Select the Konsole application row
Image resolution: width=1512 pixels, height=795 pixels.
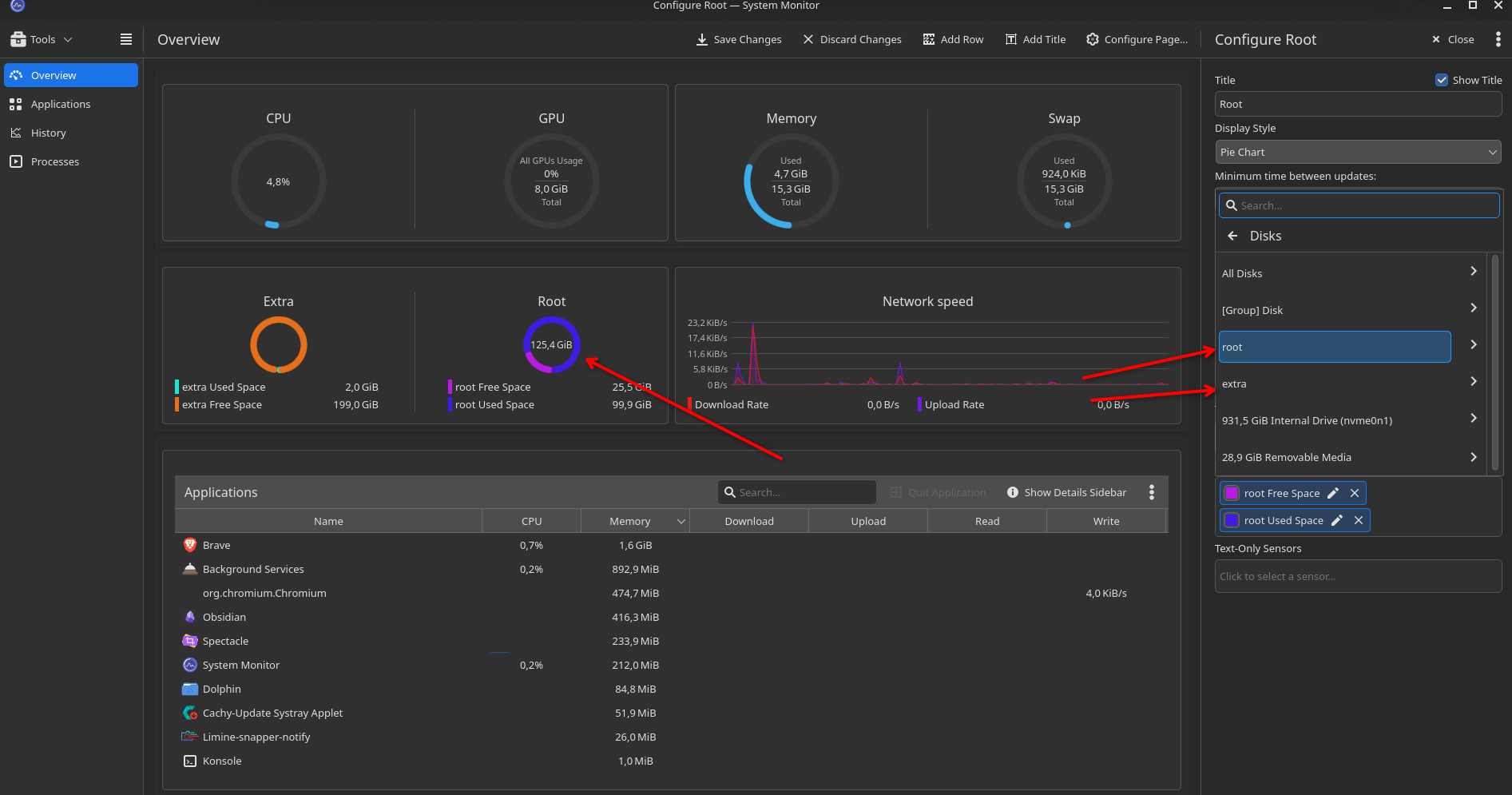pos(671,761)
